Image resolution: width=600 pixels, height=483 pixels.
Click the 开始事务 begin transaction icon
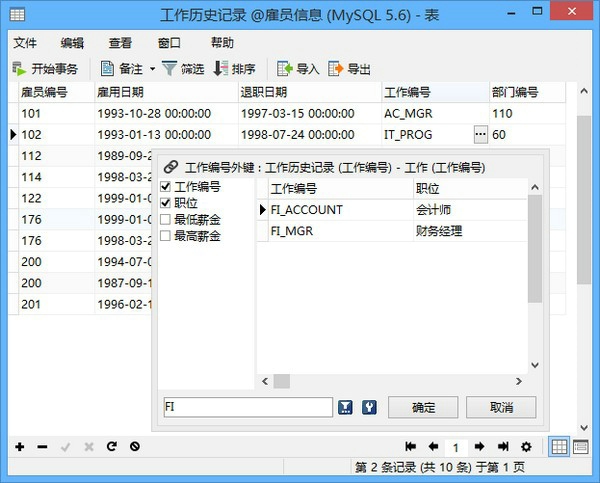19,69
